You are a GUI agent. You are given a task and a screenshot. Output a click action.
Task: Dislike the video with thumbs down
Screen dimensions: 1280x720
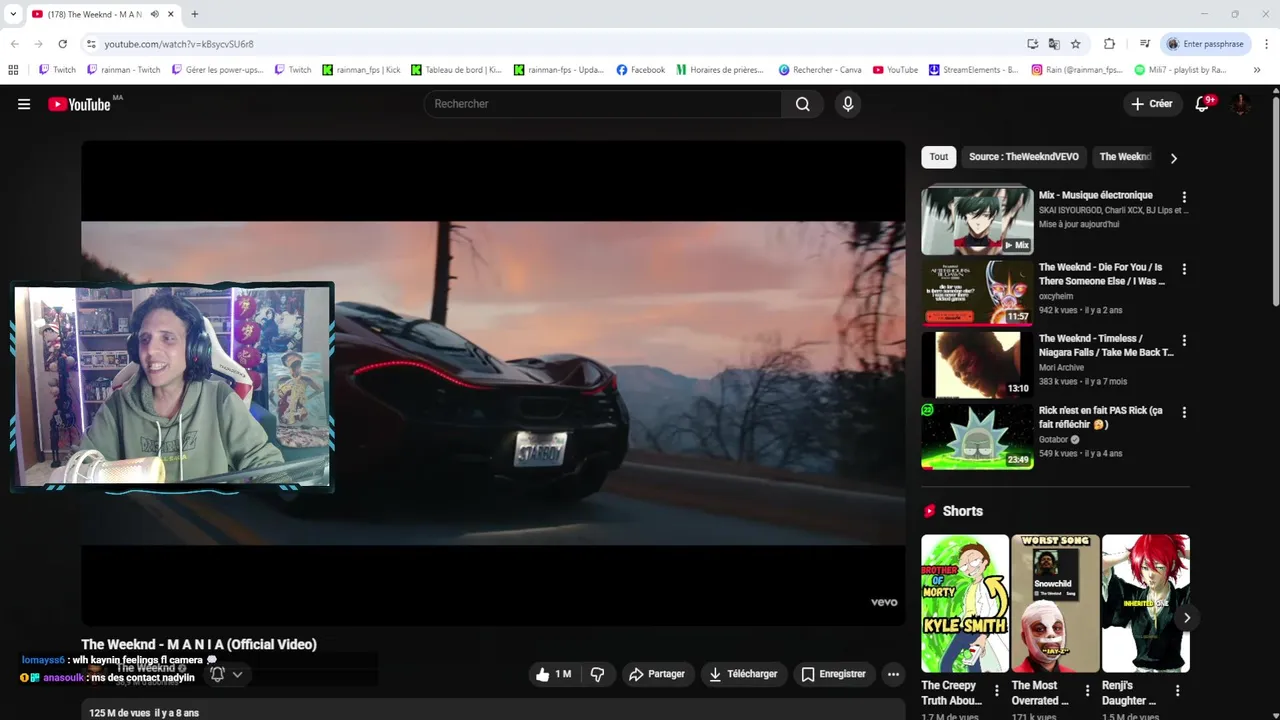coord(597,674)
